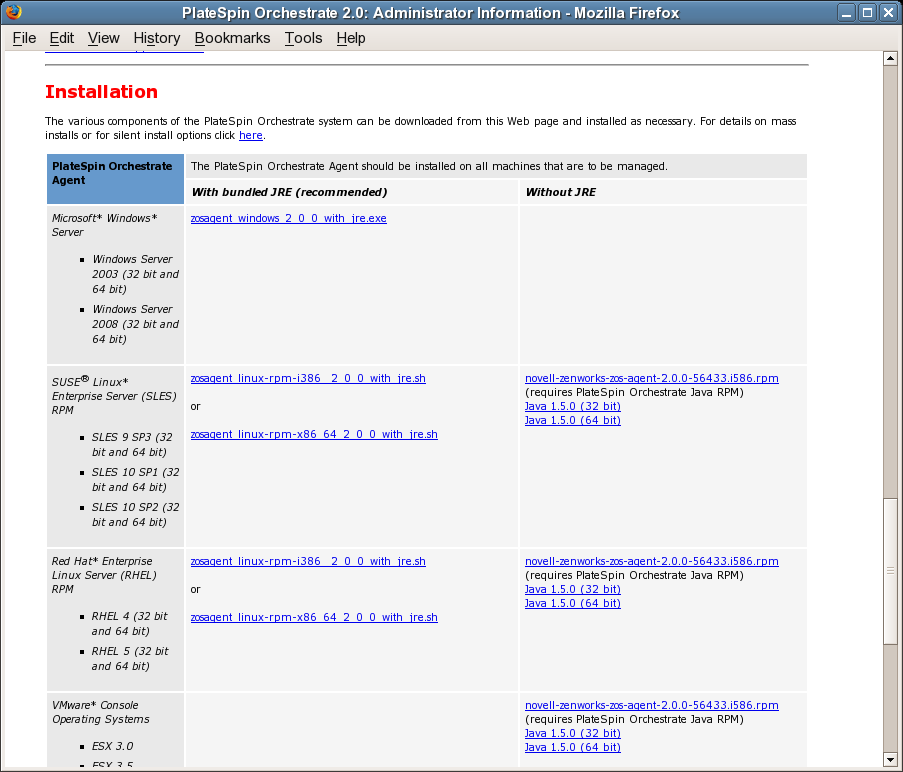
Task: Close the Firefox window
Action: [889, 13]
